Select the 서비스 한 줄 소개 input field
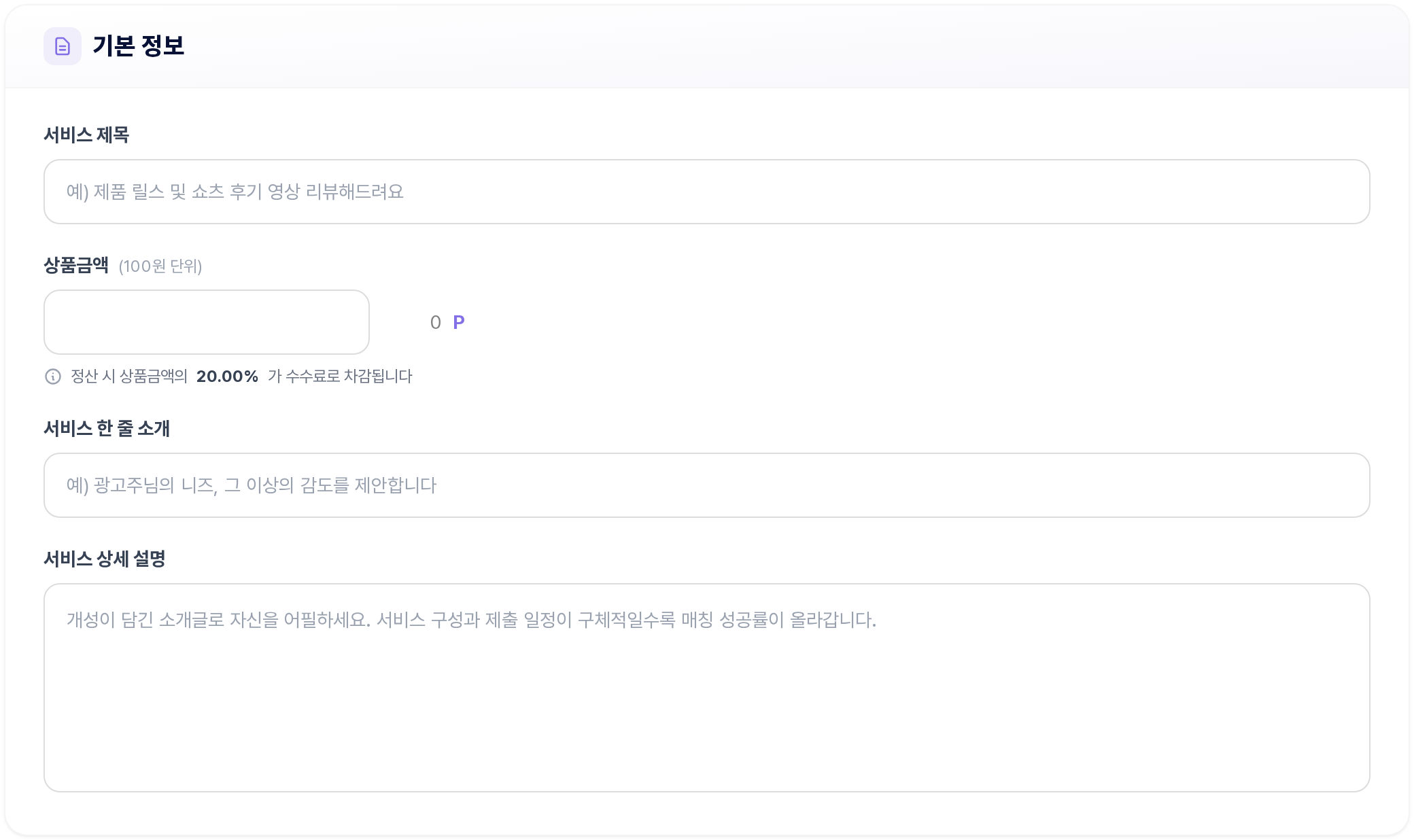Screen dimensions: 1414x840 click(707, 485)
